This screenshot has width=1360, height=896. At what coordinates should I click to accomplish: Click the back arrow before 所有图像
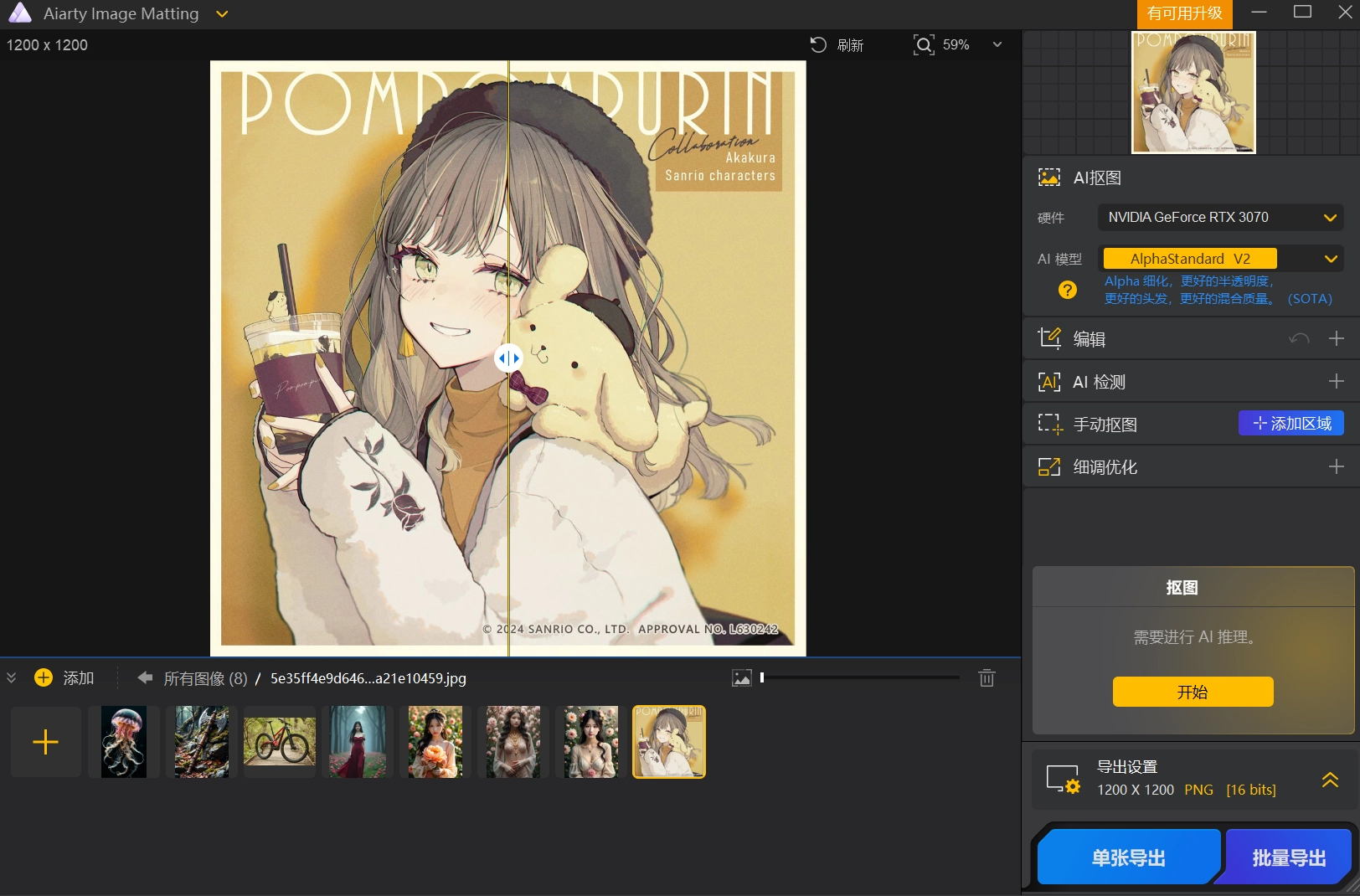coord(145,677)
